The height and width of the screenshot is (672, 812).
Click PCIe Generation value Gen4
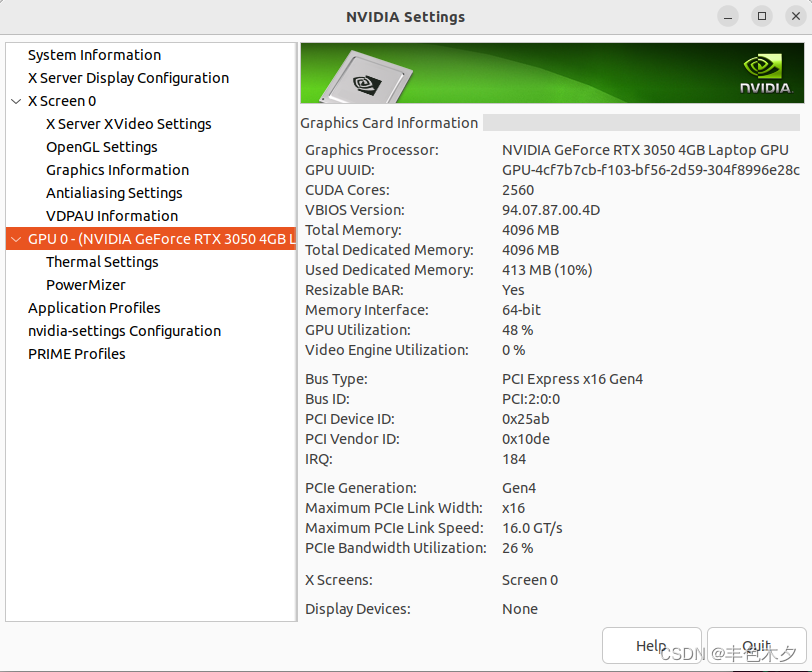[519, 488]
